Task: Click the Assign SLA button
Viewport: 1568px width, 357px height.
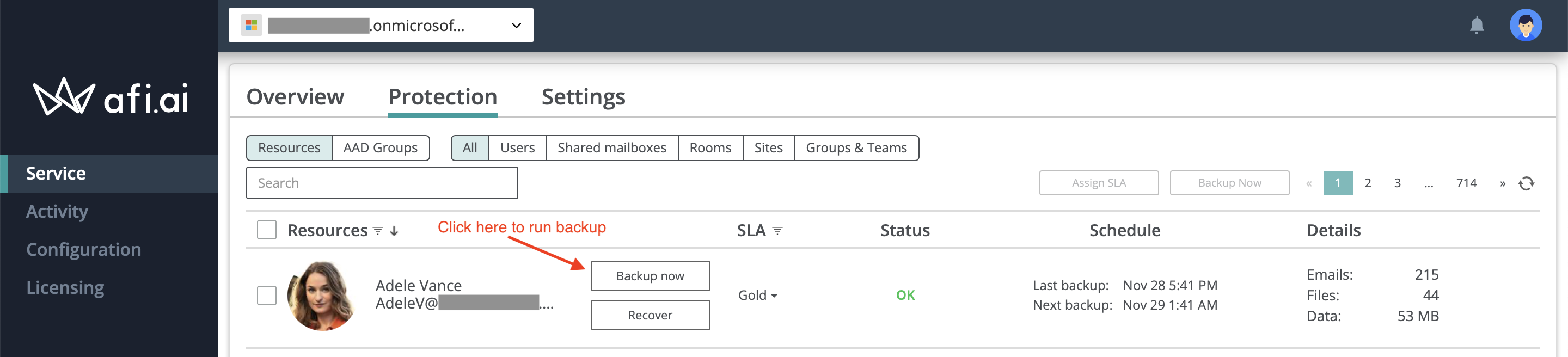Action: [x=1099, y=183]
